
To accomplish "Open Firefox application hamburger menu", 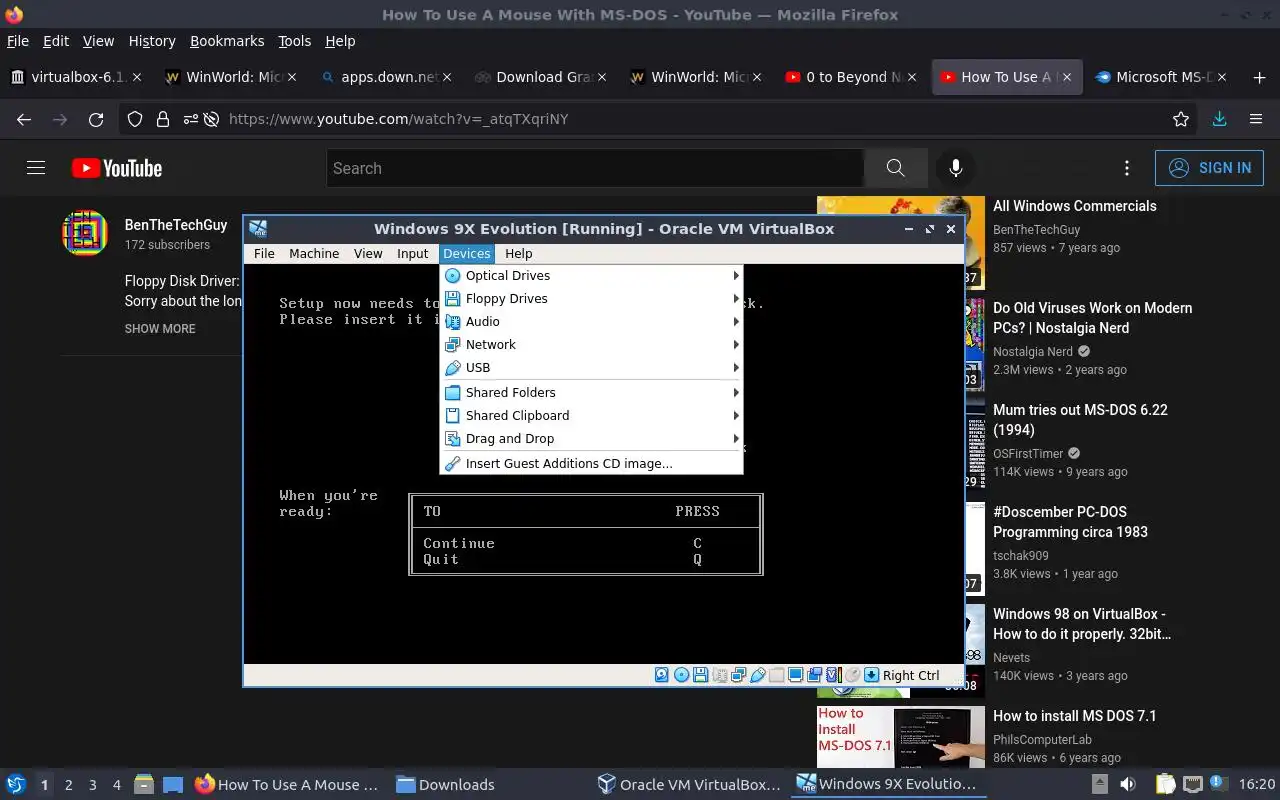I will (x=1256, y=119).
